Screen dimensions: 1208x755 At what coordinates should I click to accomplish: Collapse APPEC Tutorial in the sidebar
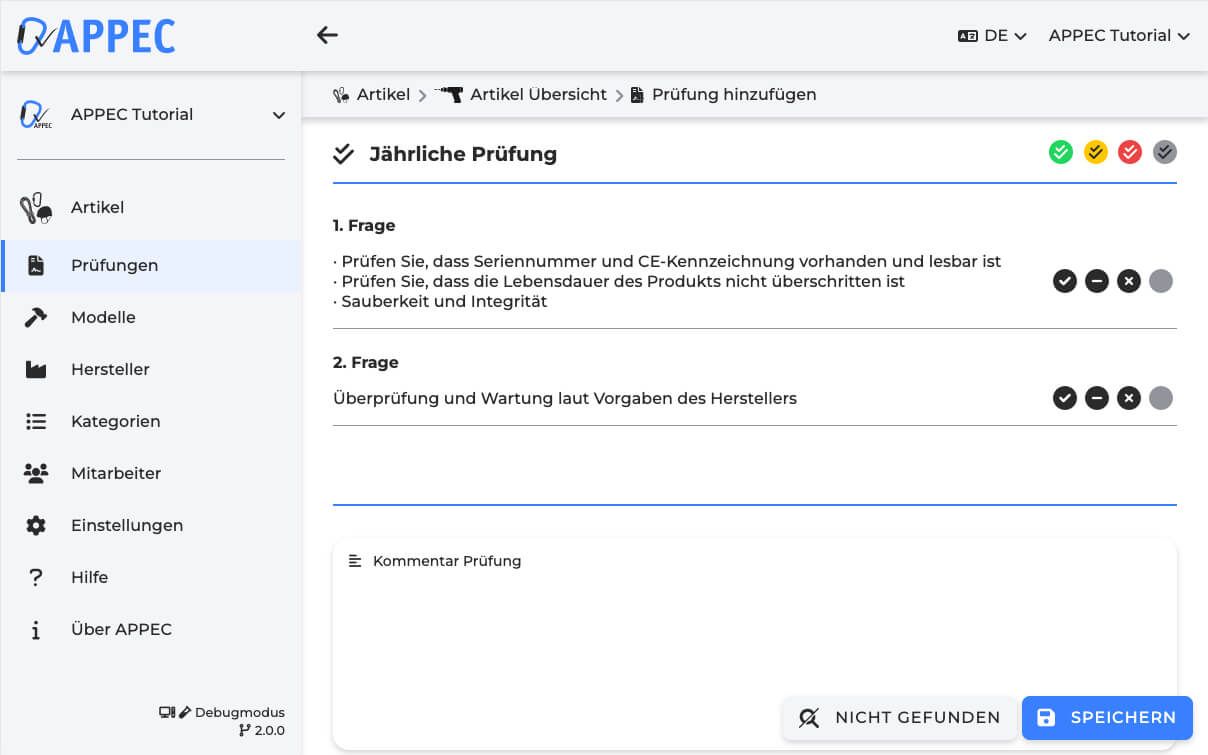(x=278, y=115)
